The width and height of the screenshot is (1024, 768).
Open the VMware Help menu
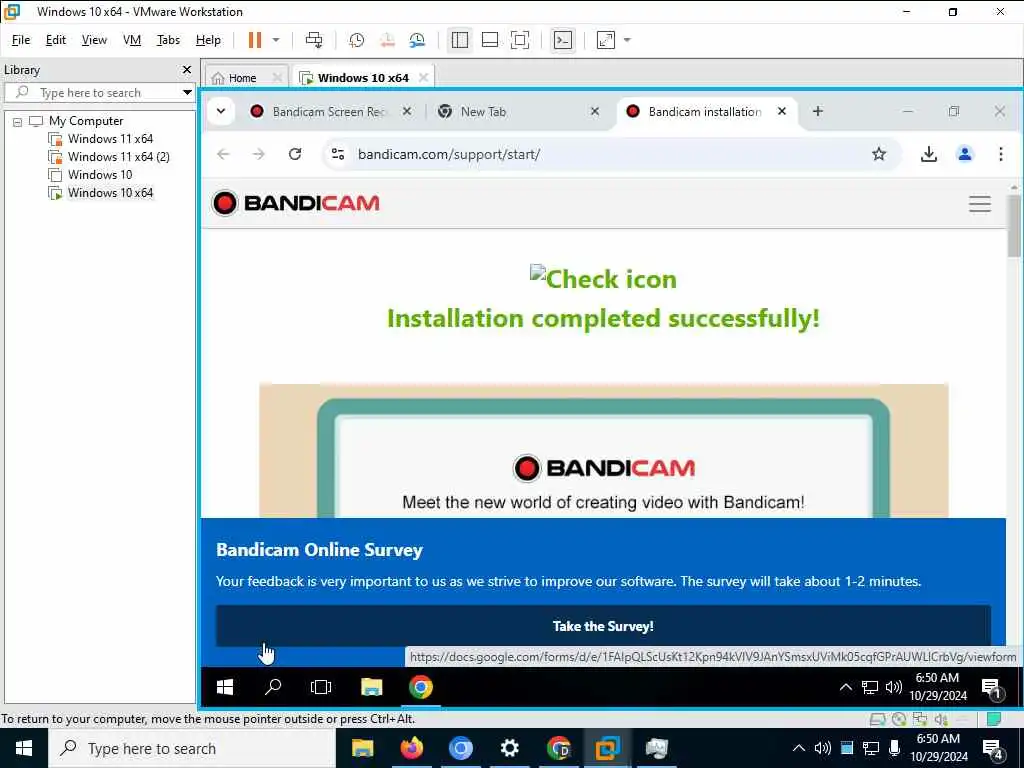tap(208, 40)
